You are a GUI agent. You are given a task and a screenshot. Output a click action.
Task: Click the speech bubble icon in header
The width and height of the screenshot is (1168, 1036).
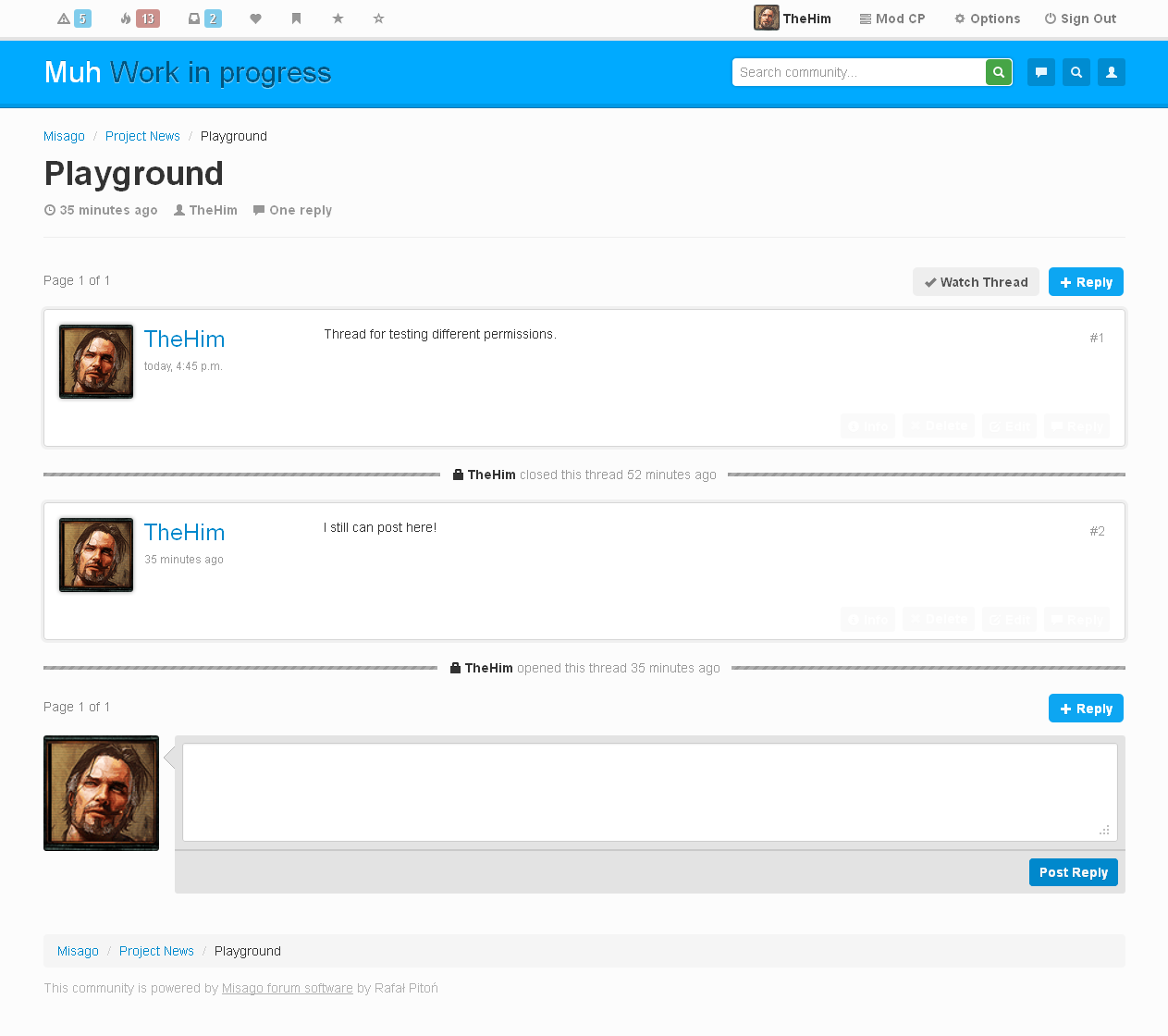click(x=1041, y=72)
